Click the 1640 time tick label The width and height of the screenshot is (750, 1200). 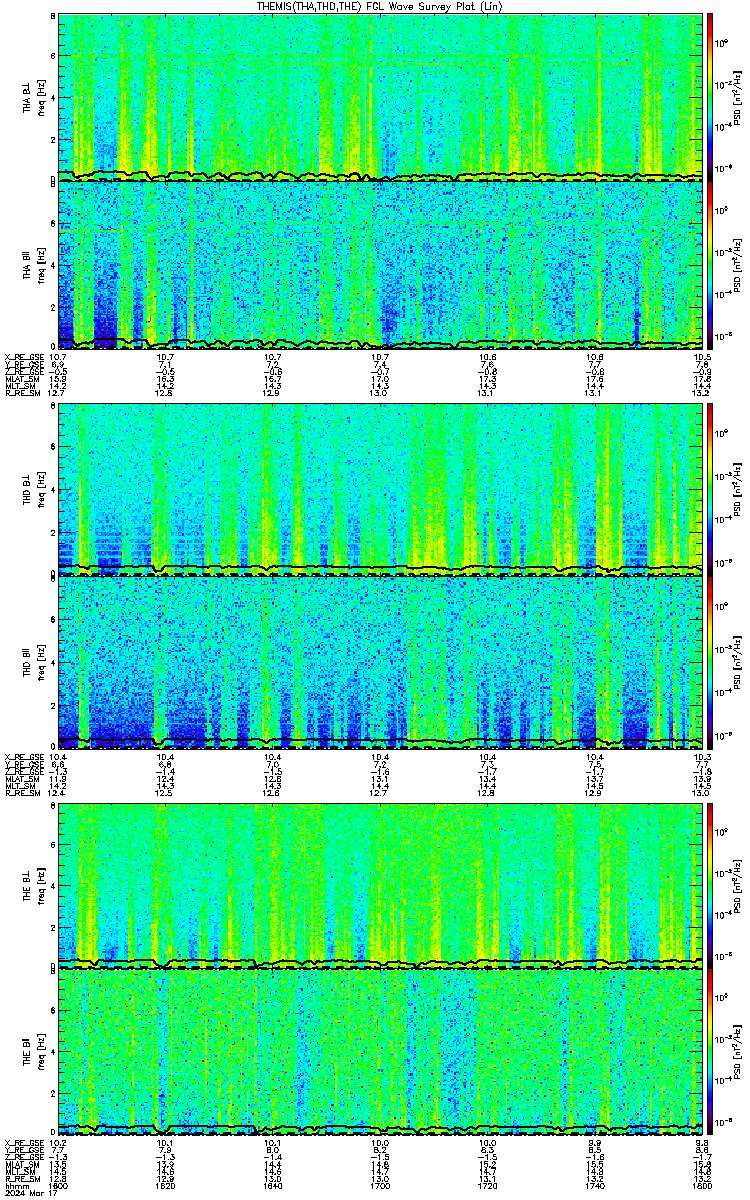pos(273,1186)
